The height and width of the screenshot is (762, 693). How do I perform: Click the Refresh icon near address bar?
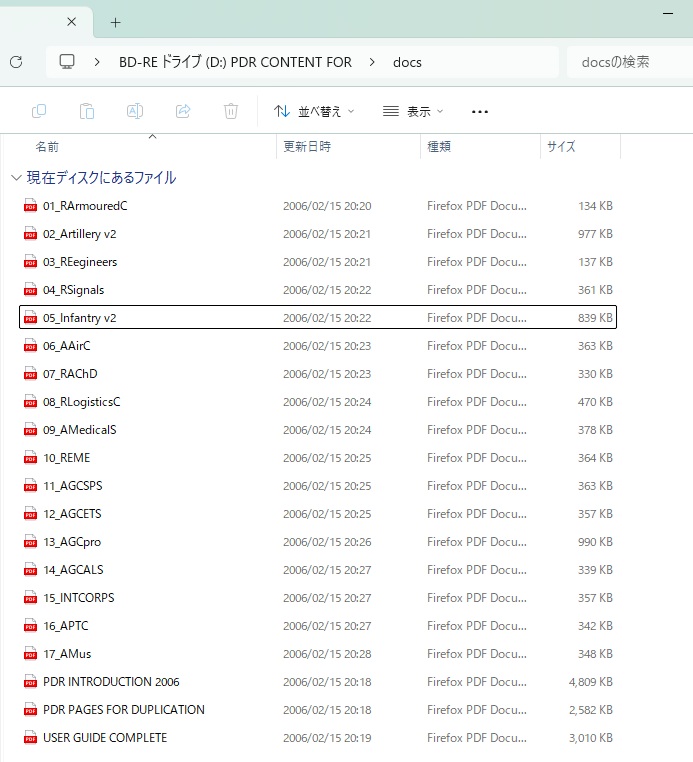(16, 62)
